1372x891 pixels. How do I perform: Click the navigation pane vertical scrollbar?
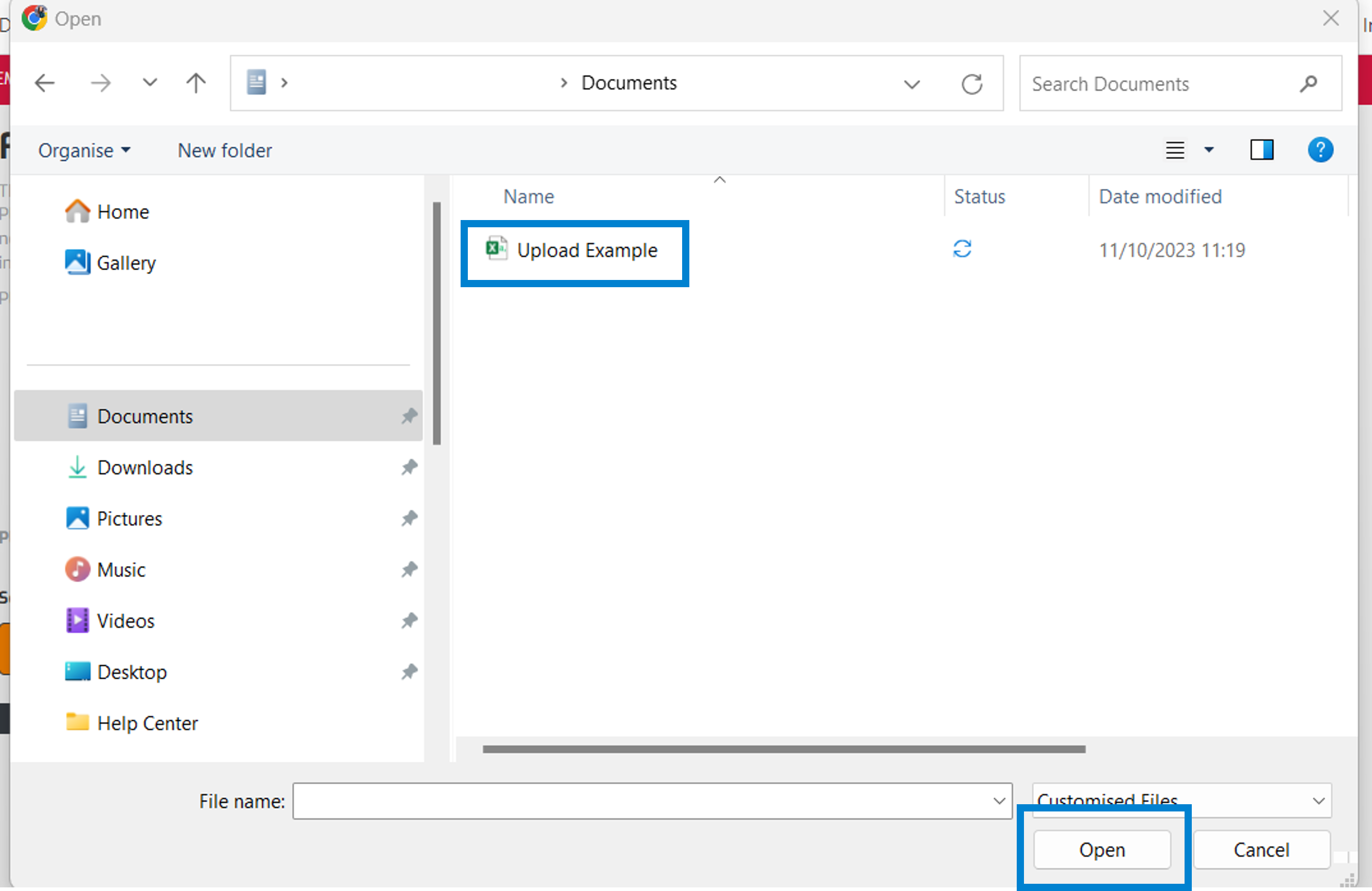[437, 323]
